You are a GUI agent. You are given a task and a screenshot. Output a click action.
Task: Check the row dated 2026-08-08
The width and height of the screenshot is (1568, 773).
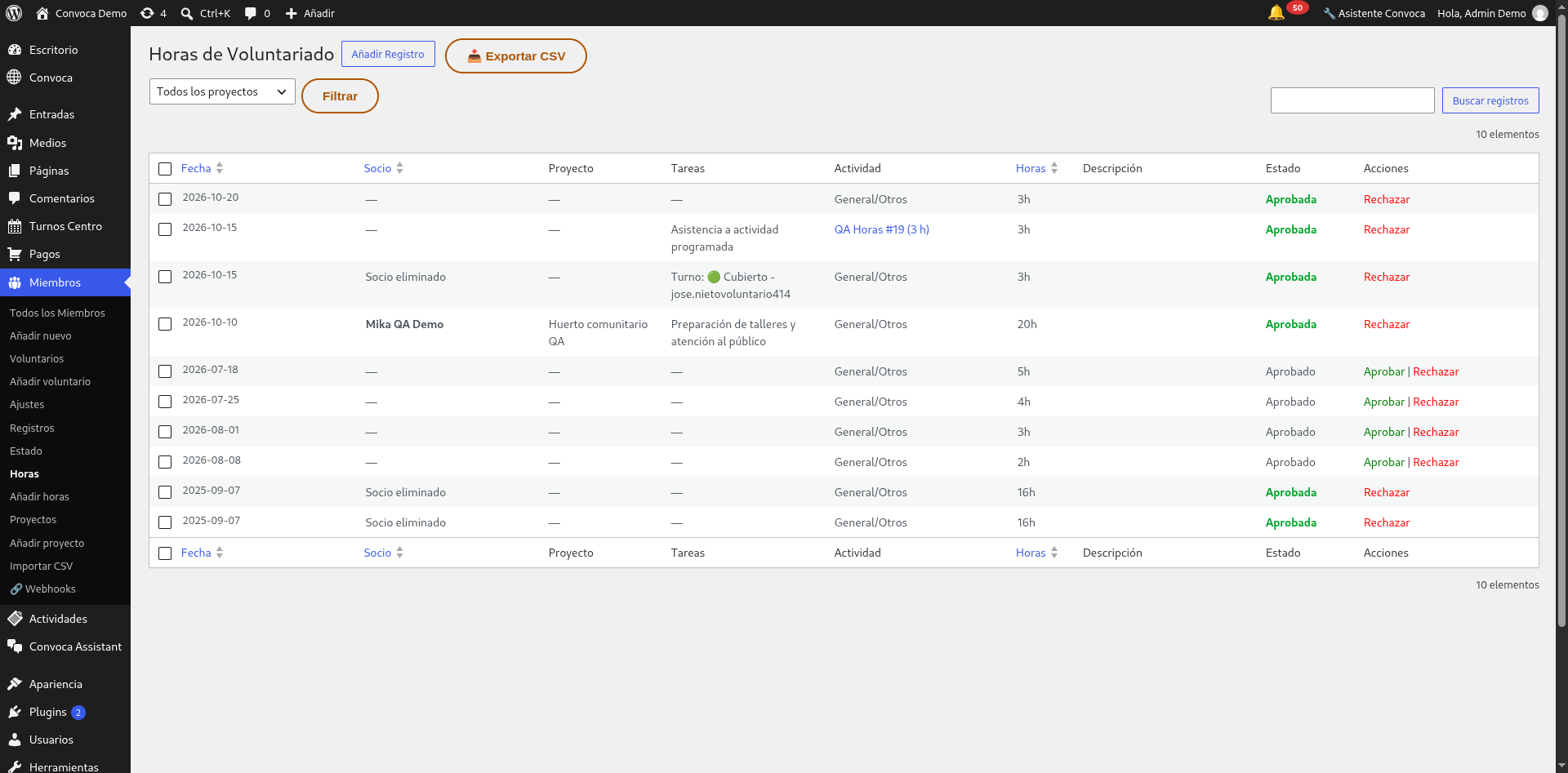165,462
